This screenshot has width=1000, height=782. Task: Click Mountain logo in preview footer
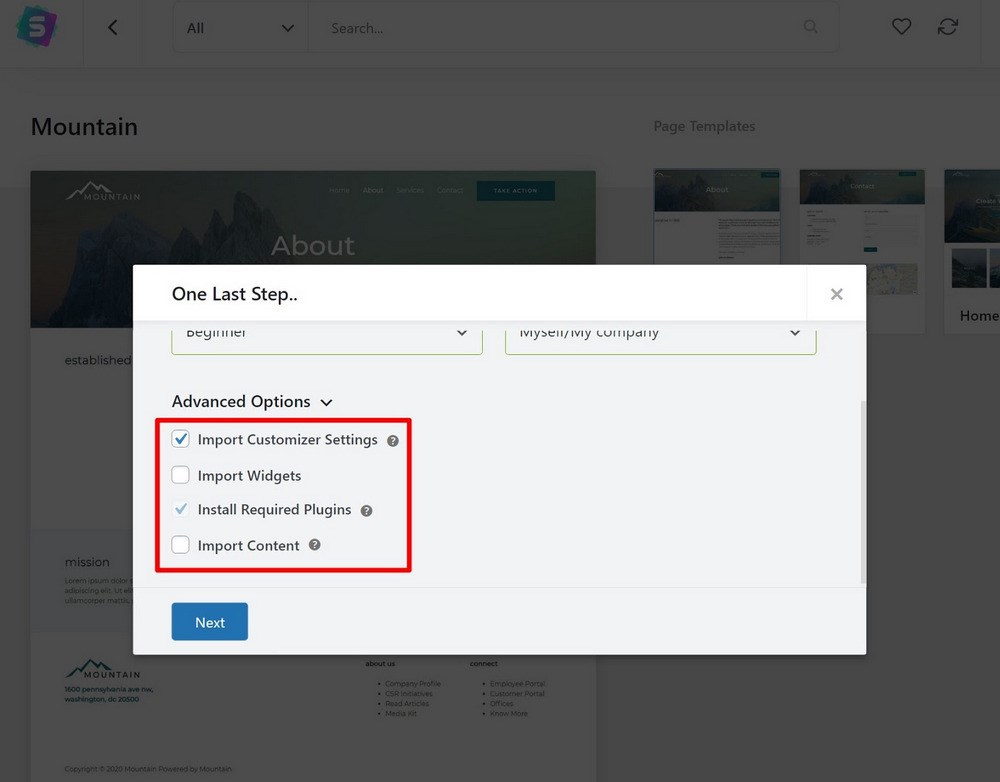coord(103,669)
